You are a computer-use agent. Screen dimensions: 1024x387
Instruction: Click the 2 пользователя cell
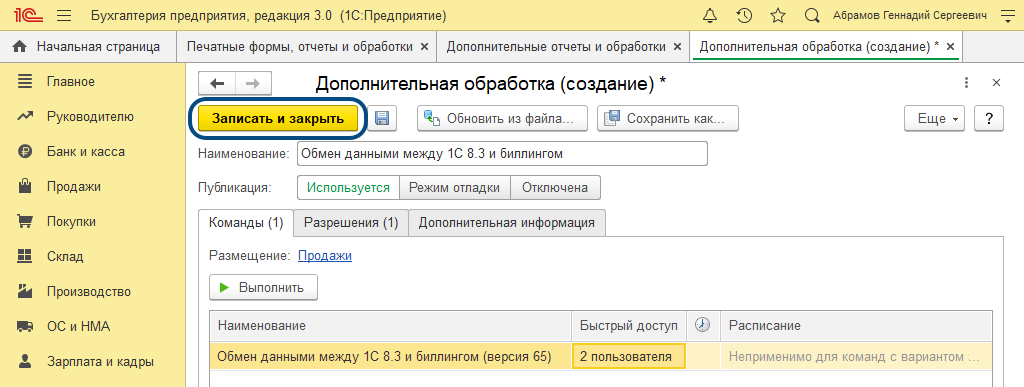[629, 357]
